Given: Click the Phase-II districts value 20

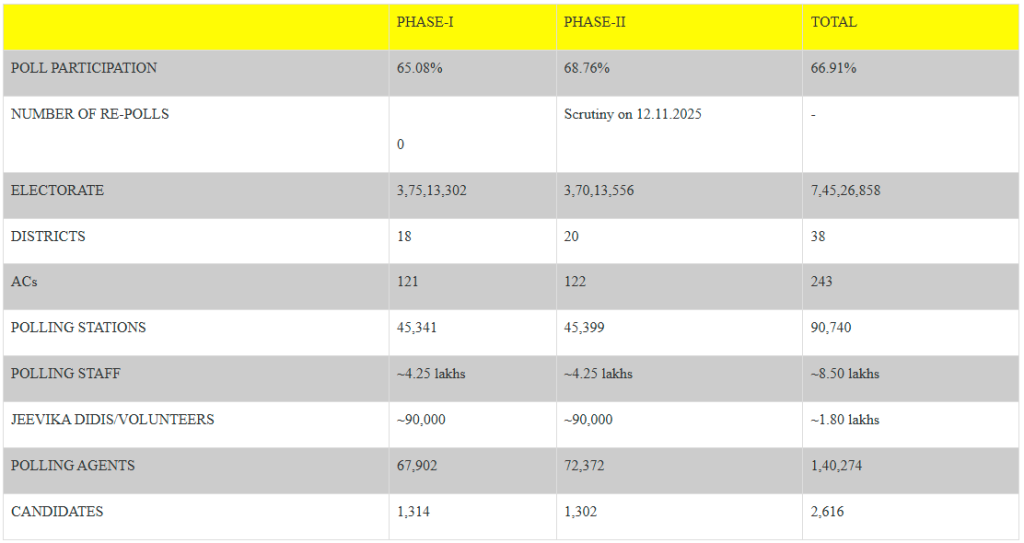Looking at the screenshot, I should click(x=571, y=236).
